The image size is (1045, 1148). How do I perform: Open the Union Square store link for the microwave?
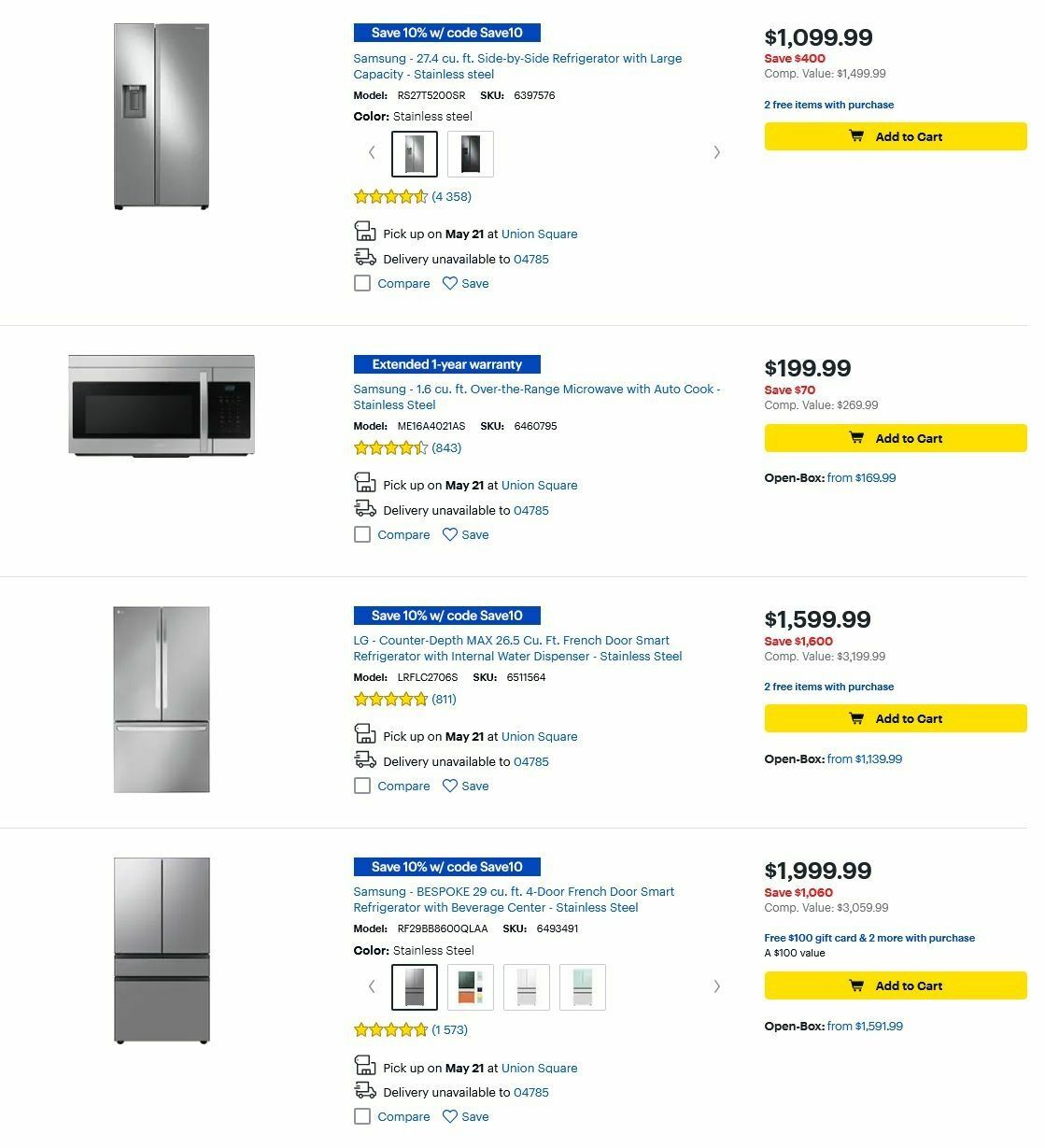(x=539, y=485)
